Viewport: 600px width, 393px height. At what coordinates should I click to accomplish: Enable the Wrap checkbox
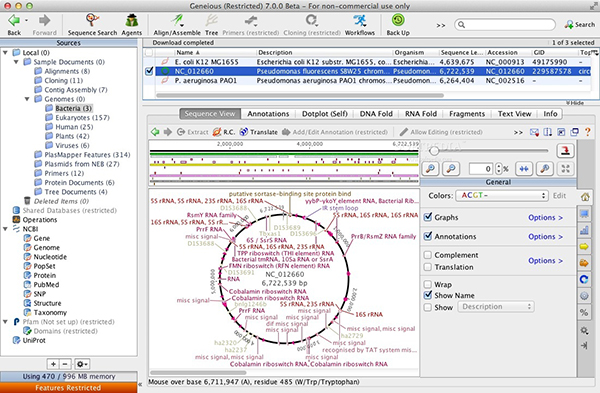428,284
